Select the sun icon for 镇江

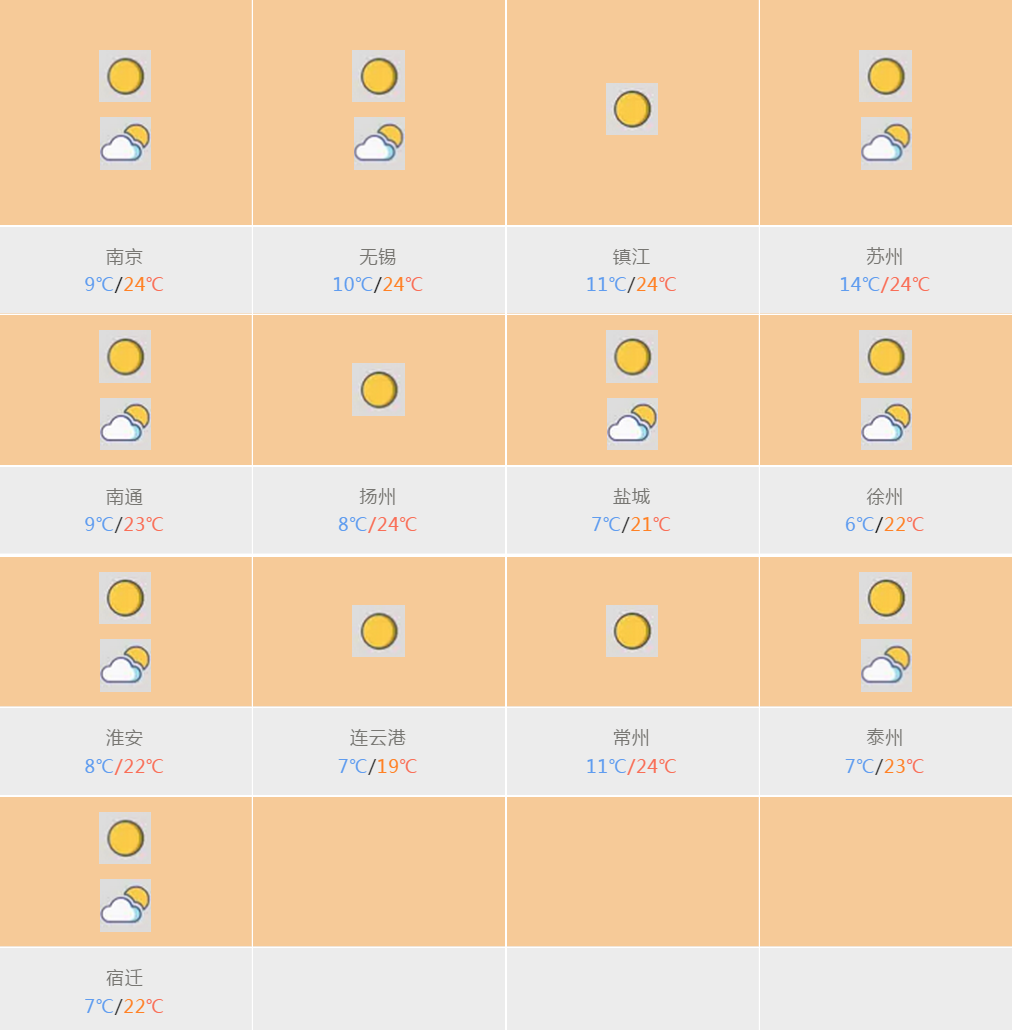coord(632,109)
